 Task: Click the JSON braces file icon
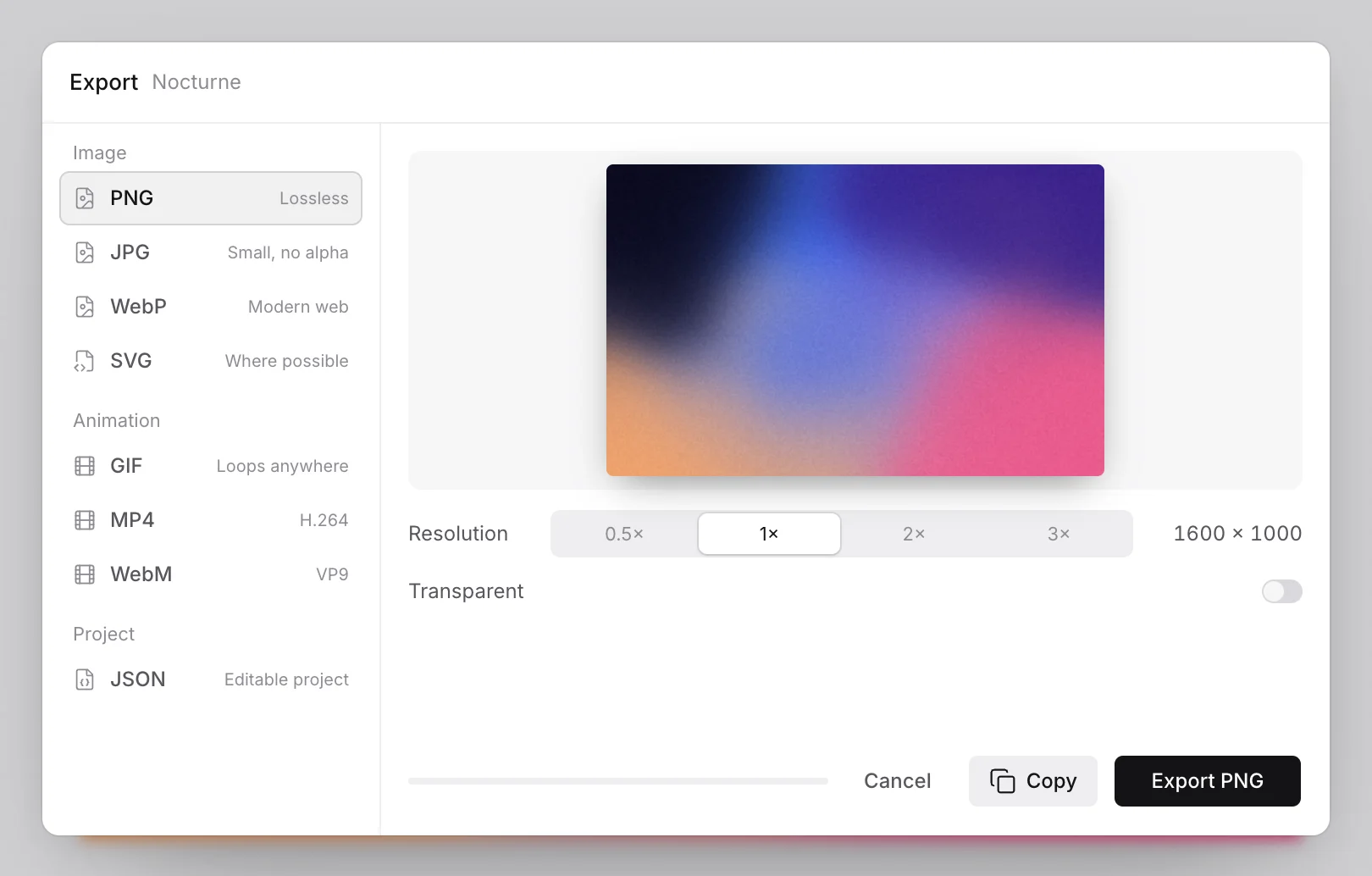pyautogui.click(x=85, y=679)
